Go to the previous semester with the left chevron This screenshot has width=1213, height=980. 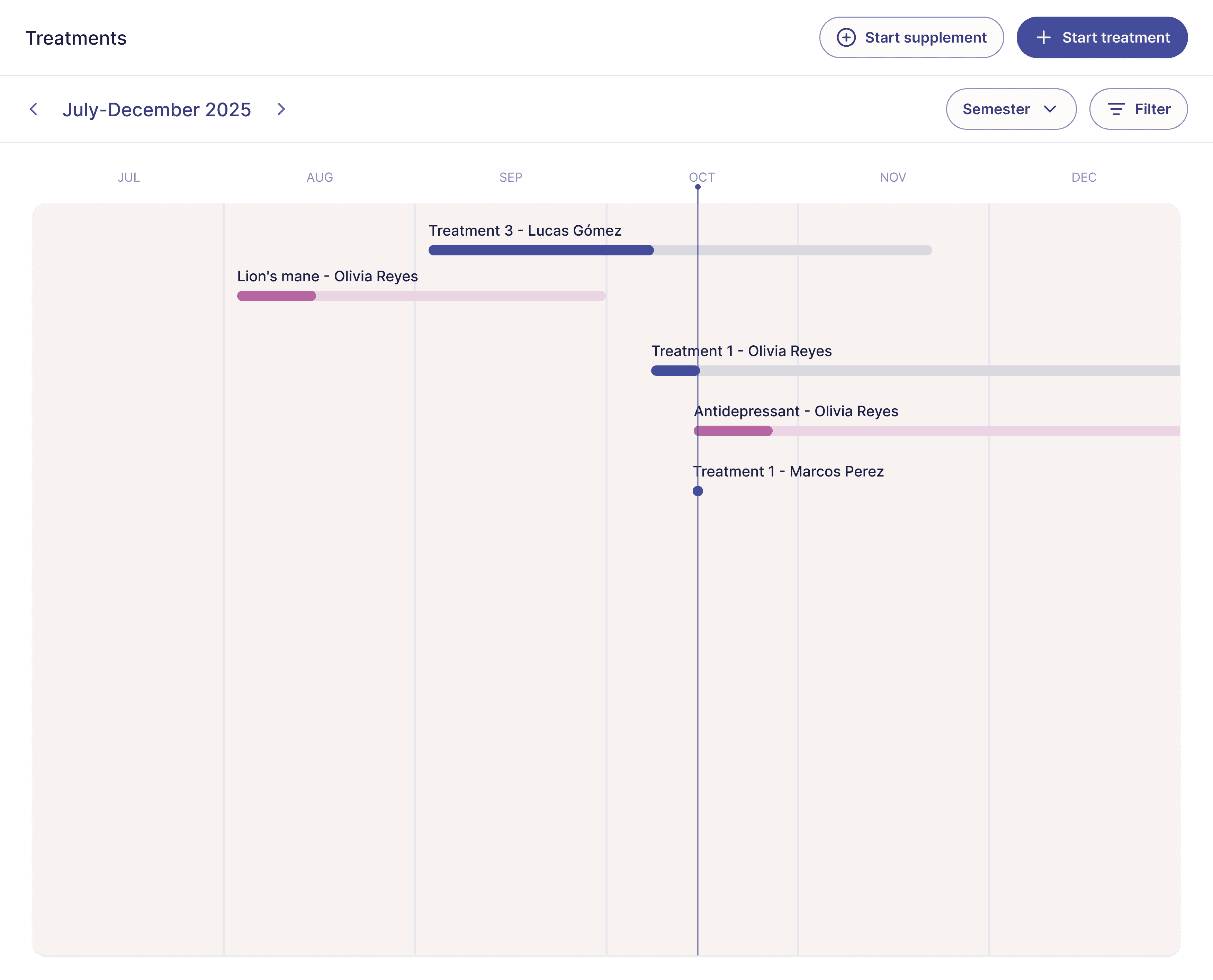coord(34,109)
